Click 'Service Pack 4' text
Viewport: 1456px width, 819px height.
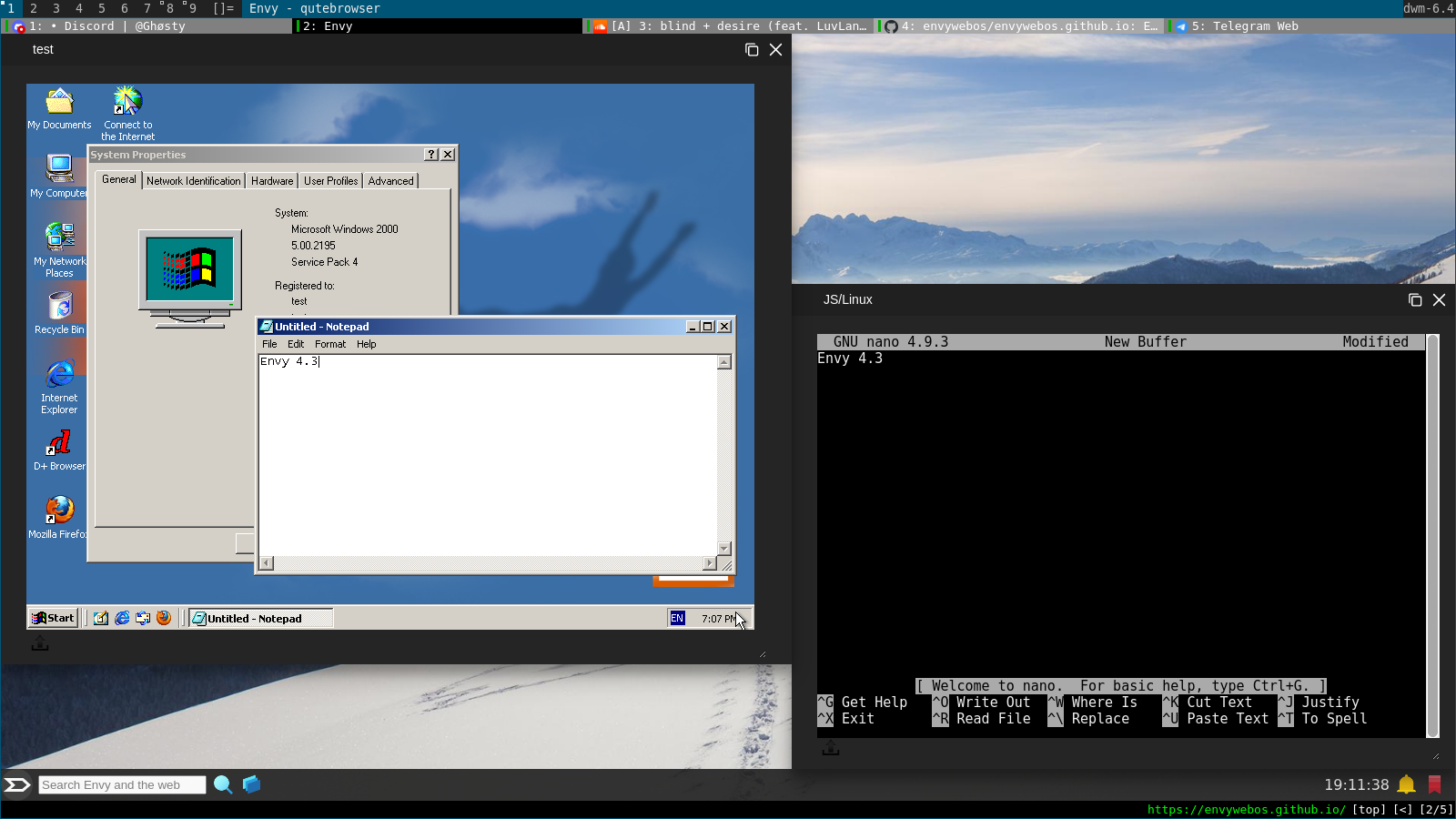325,262
